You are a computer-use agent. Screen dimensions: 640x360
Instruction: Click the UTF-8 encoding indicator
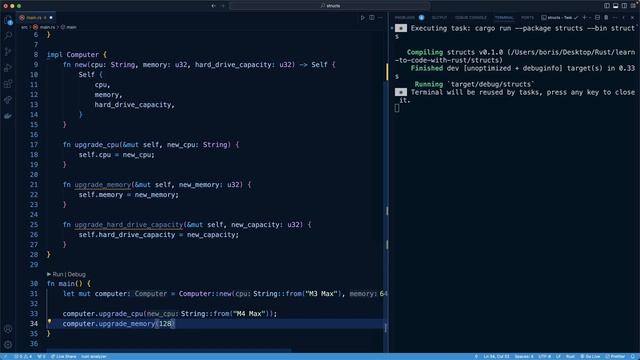pyautogui.click(x=544, y=356)
